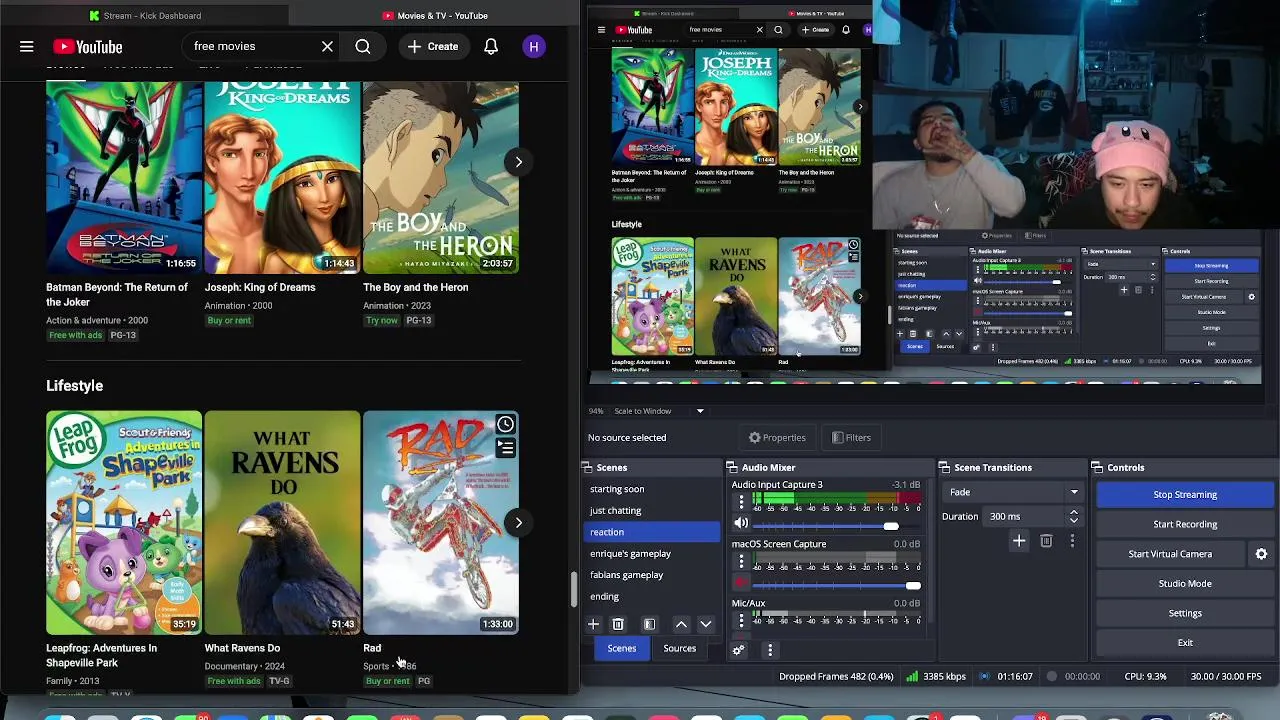Open transition properties three-dot menu
This screenshot has height=720, width=1280.
[1072, 541]
